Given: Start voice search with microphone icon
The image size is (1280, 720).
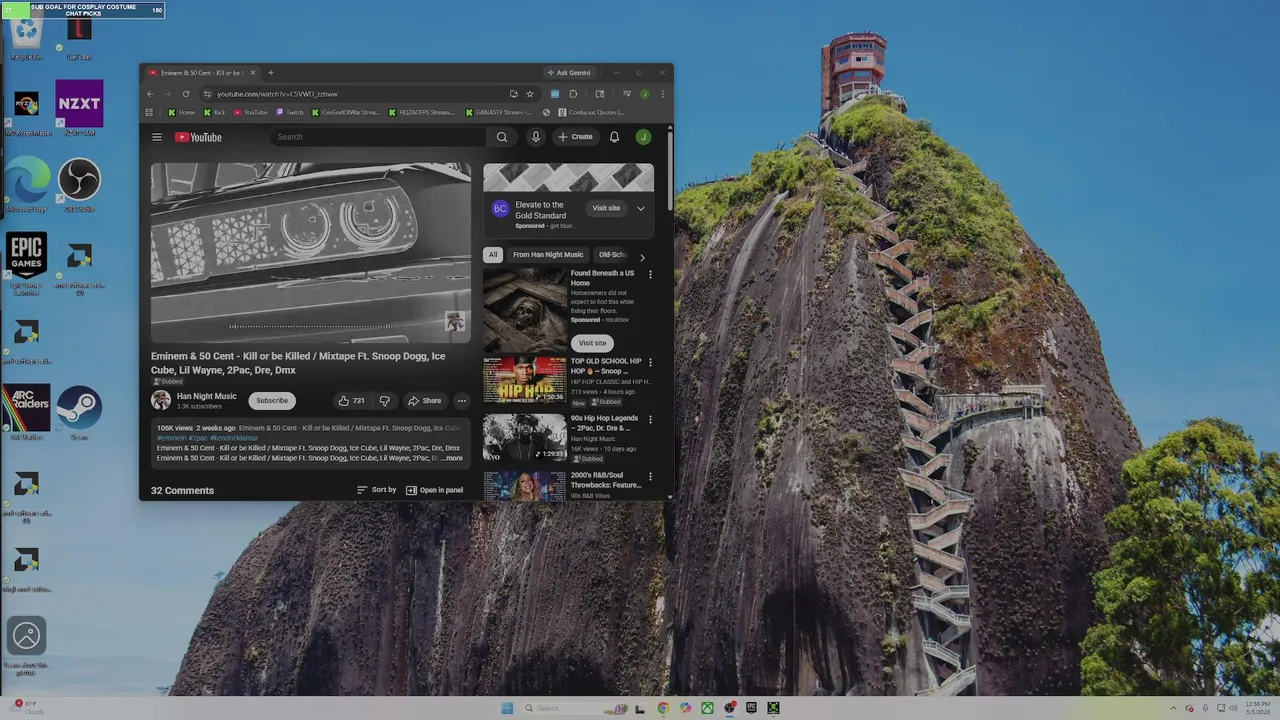Looking at the screenshot, I should coord(536,137).
